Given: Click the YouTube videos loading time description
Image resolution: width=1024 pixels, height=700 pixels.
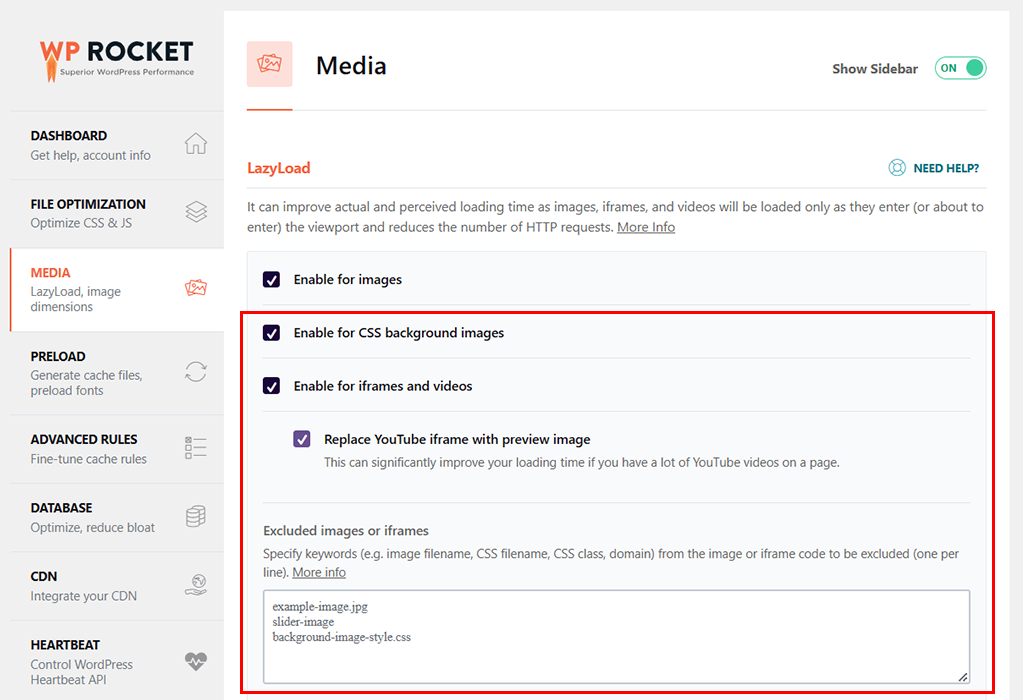Looking at the screenshot, I should (x=582, y=463).
